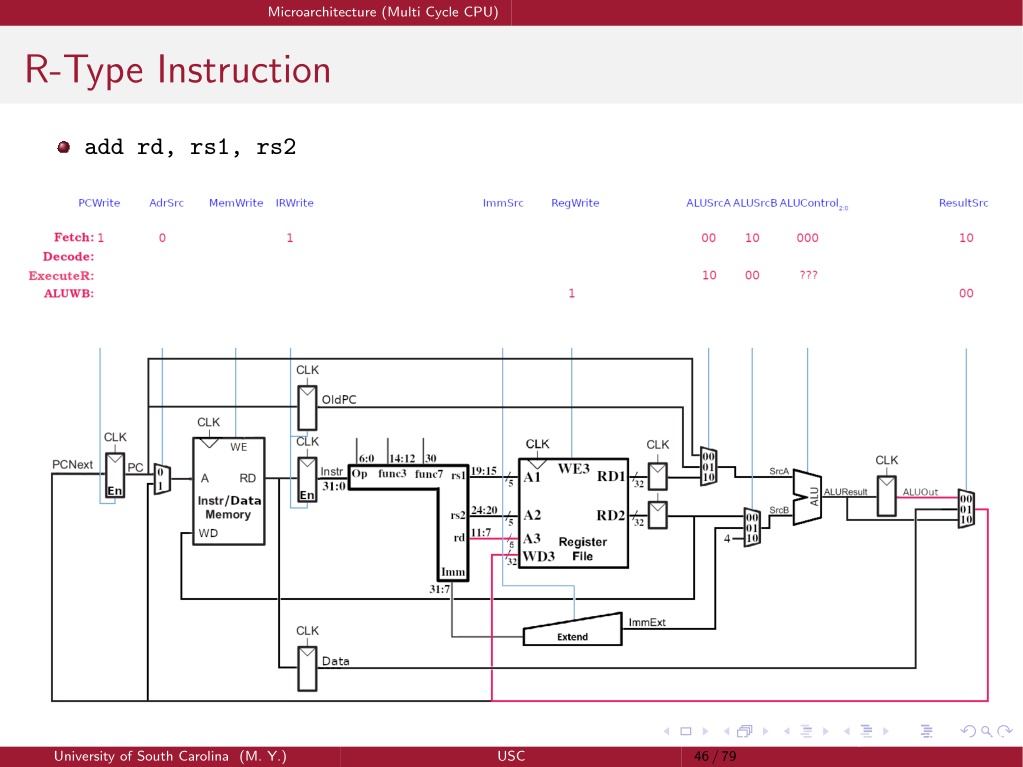The height and width of the screenshot is (767, 1023).
Task: Click the subsection navigation icon
Action: [x=806, y=731]
